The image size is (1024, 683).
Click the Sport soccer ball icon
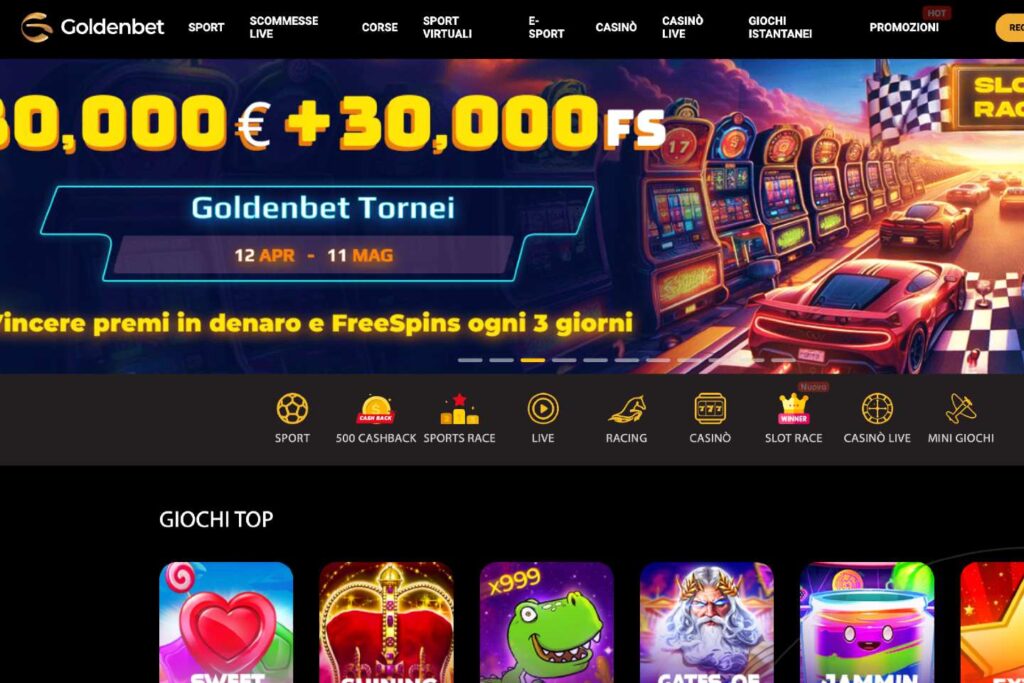point(292,409)
